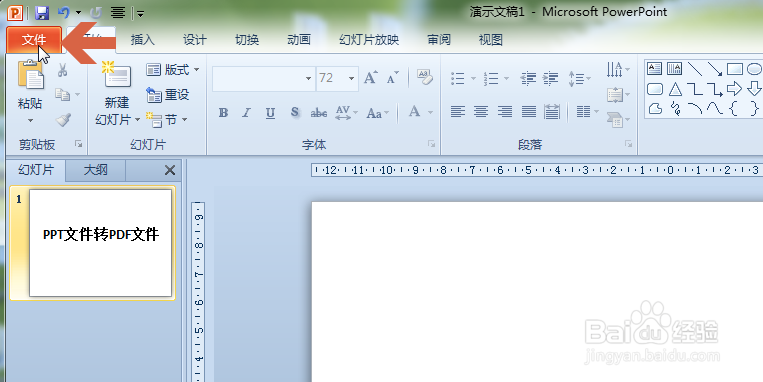763x382 pixels.
Task: Justify the paragraph text
Action: [x=528, y=112]
